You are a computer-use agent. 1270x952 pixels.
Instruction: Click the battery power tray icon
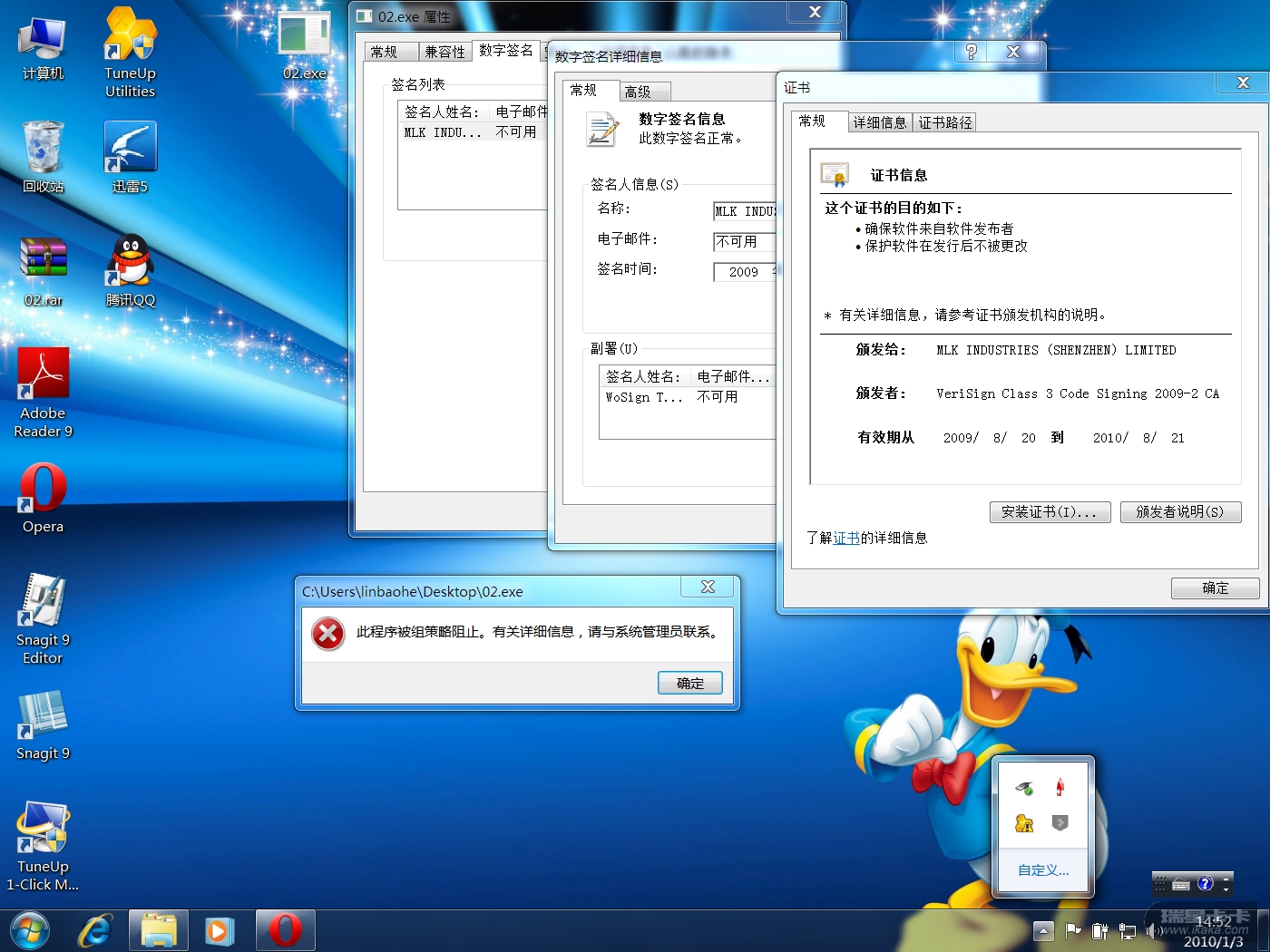(1099, 930)
